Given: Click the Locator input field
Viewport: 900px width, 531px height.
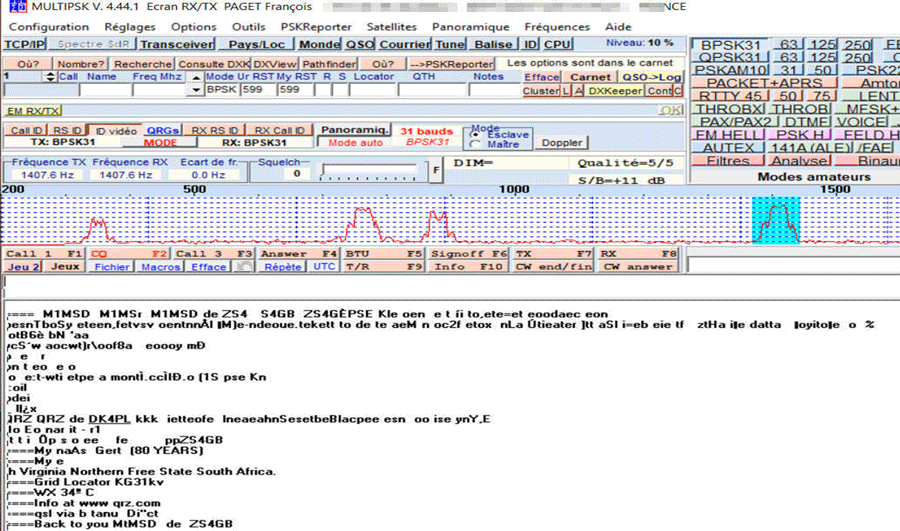Looking at the screenshot, I should pyautogui.click(x=373, y=90).
